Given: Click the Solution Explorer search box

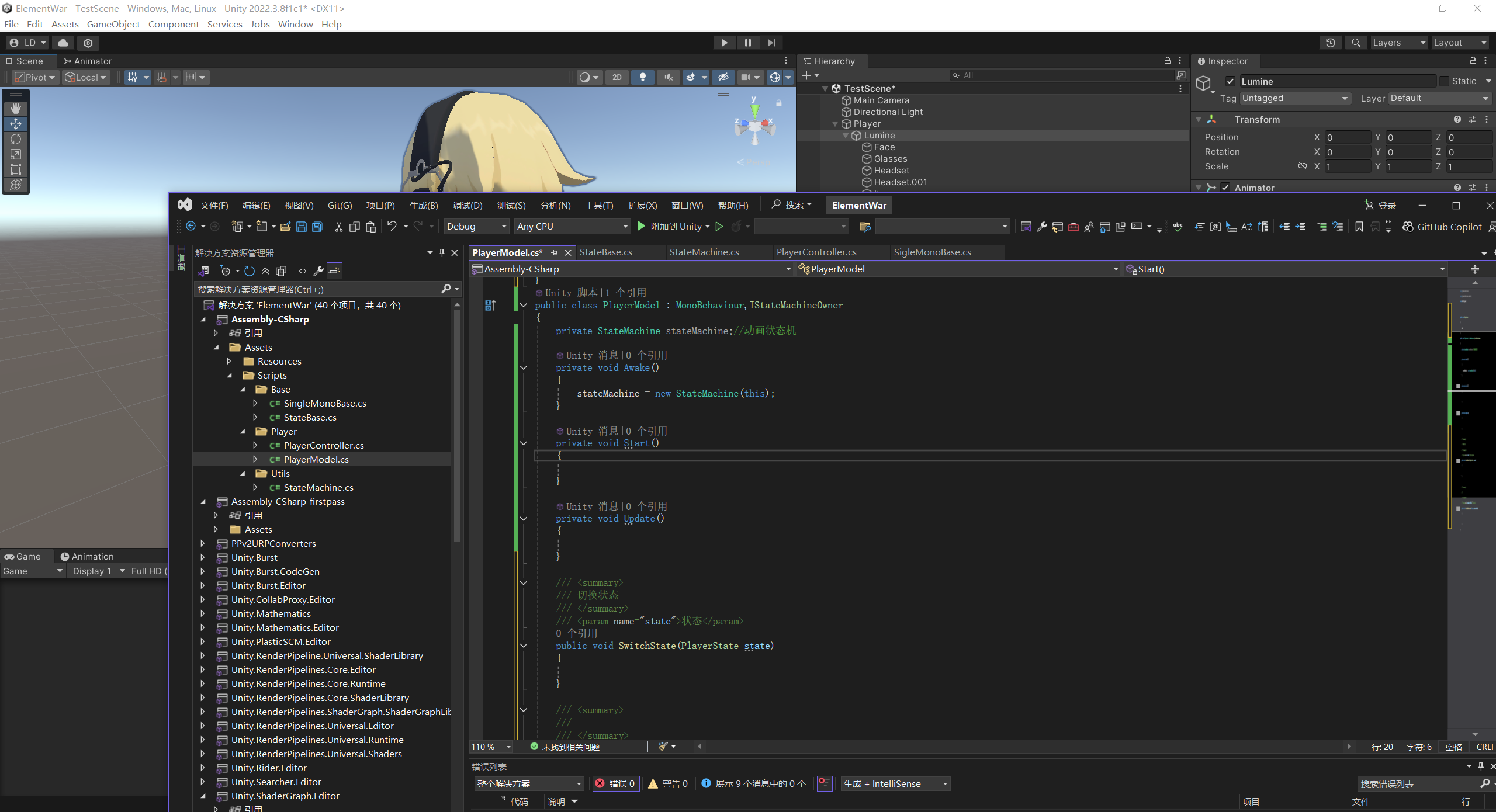Looking at the screenshot, I should point(326,289).
